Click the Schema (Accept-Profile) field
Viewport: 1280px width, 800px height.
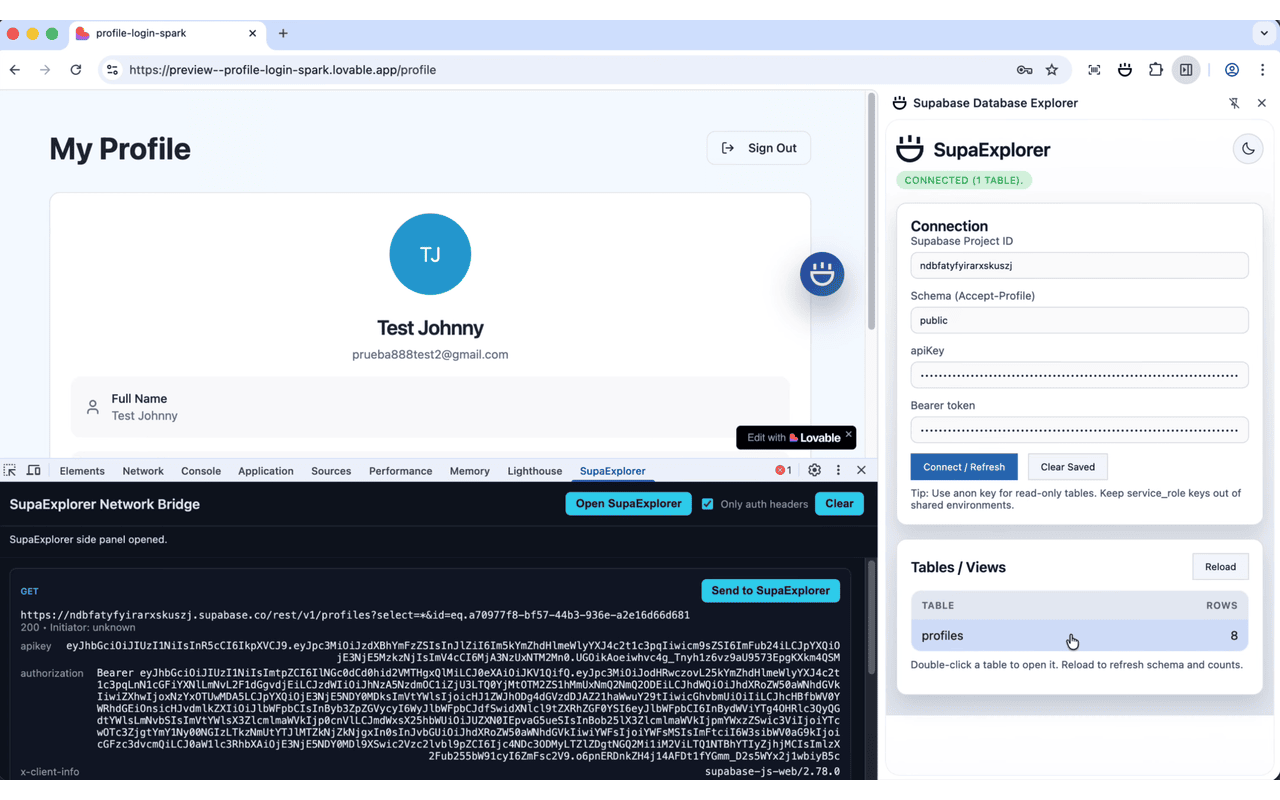[x=1079, y=320]
